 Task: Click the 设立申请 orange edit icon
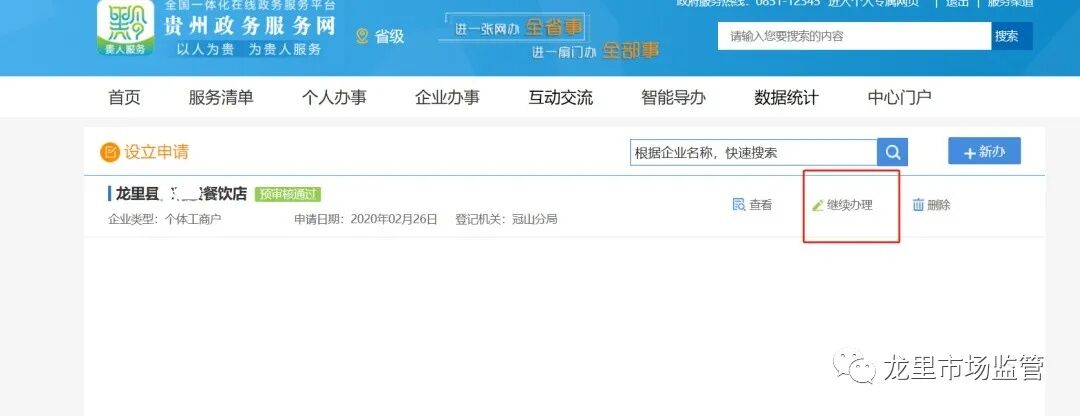(110, 152)
